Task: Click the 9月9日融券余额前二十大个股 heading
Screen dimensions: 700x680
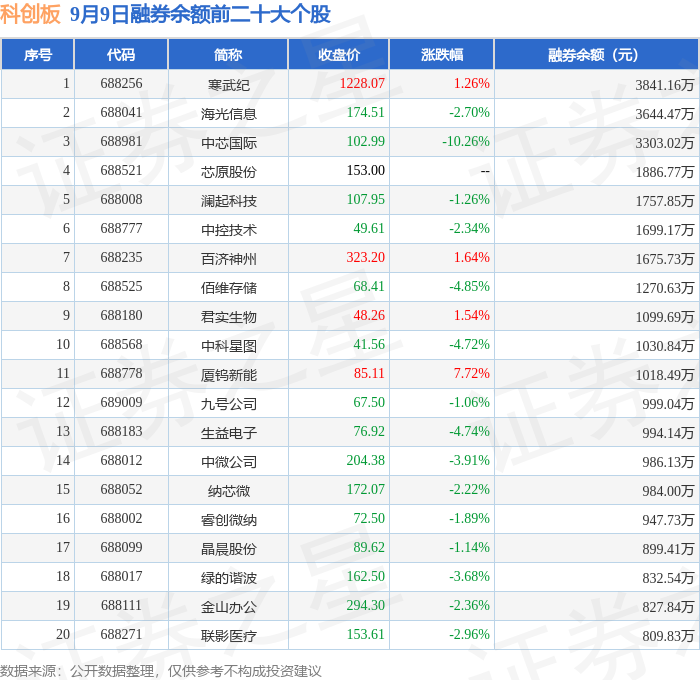Action: (200, 14)
